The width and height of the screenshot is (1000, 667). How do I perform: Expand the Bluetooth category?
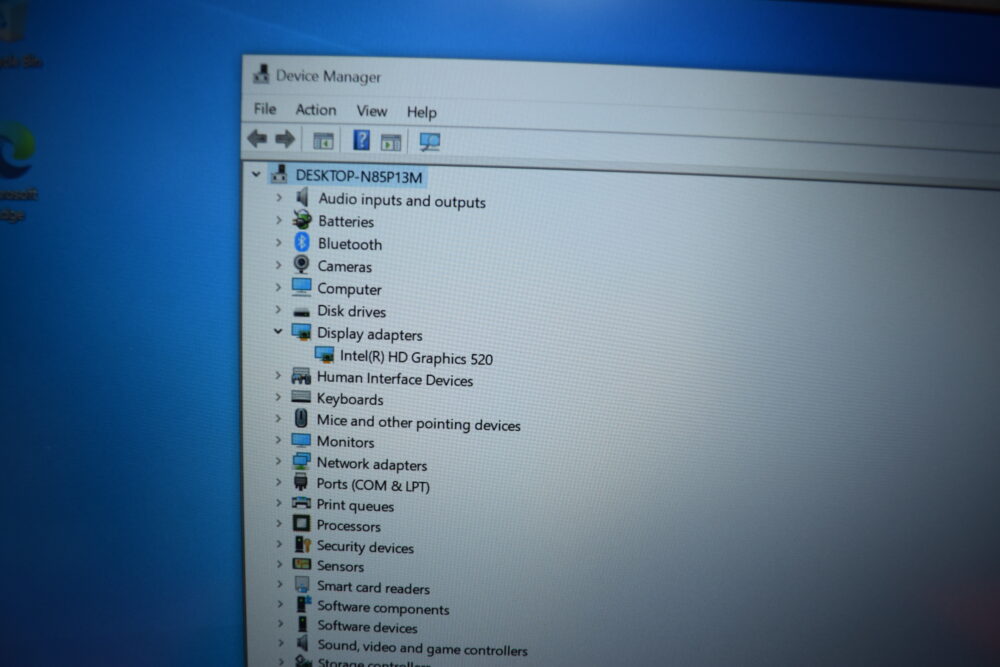pyautogui.click(x=279, y=242)
